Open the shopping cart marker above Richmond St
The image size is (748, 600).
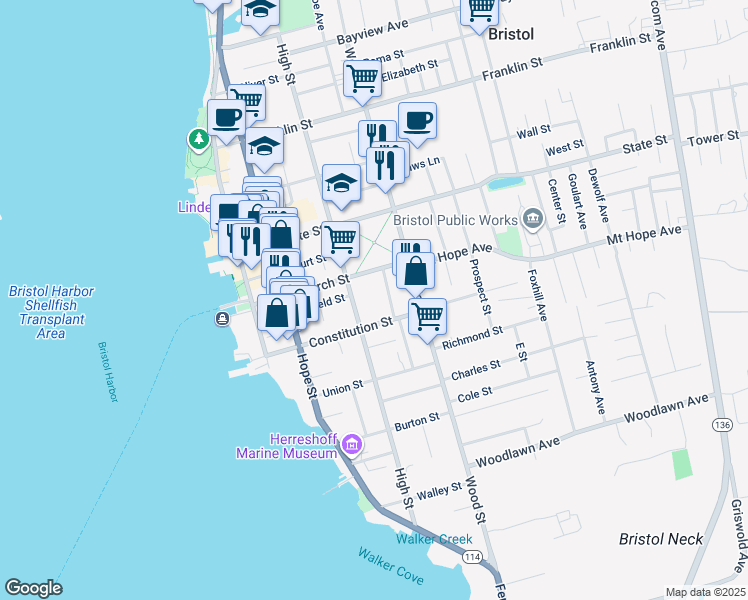click(x=427, y=318)
